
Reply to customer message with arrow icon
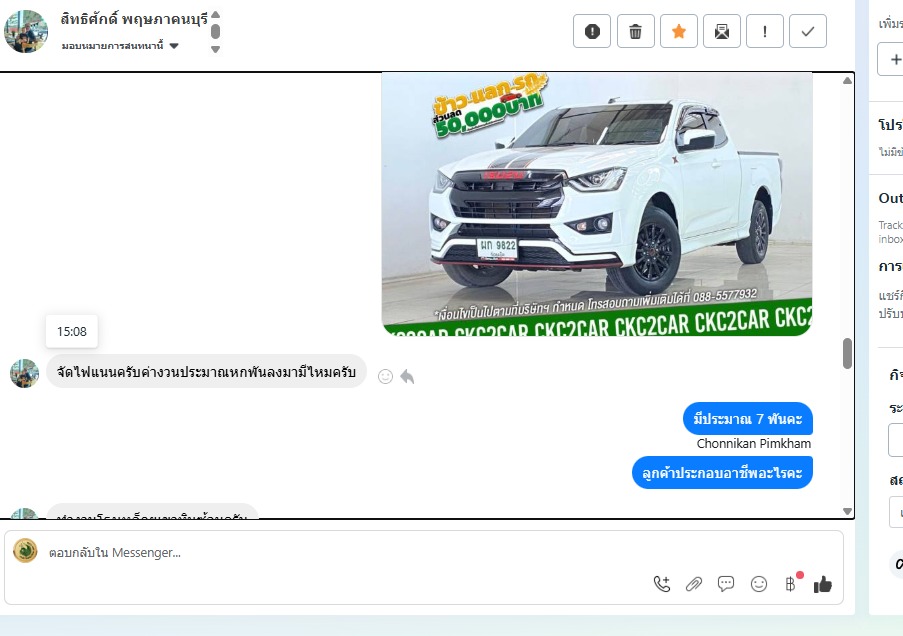point(407,376)
